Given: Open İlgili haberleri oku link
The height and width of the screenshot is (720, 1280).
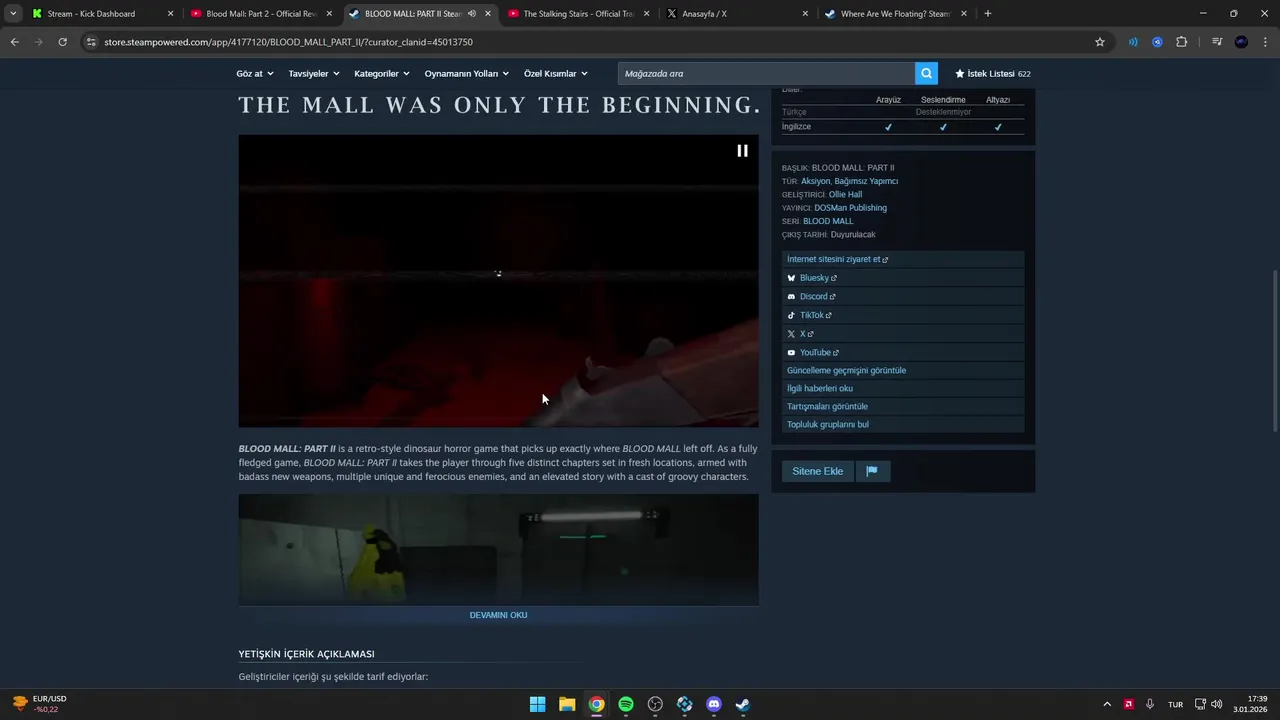Looking at the screenshot, I should tap(903, 388).
